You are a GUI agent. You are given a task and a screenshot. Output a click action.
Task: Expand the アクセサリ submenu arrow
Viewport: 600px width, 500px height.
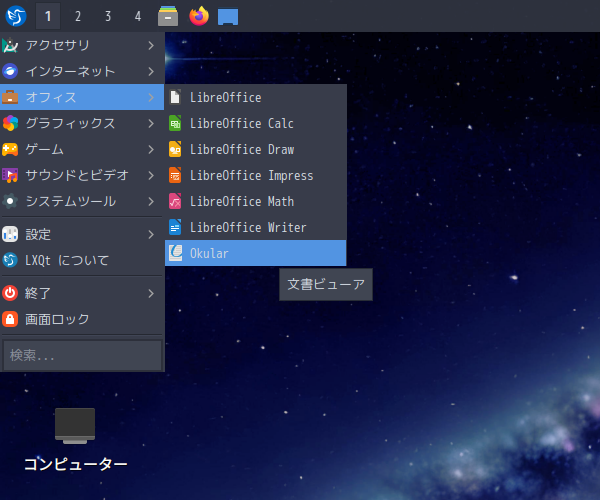point(151,46)
